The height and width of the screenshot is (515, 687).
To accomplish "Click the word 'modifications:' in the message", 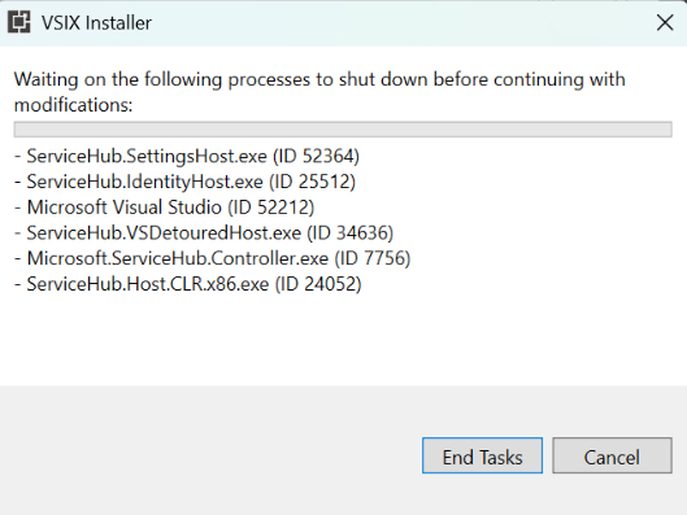I will click(73, 105).
